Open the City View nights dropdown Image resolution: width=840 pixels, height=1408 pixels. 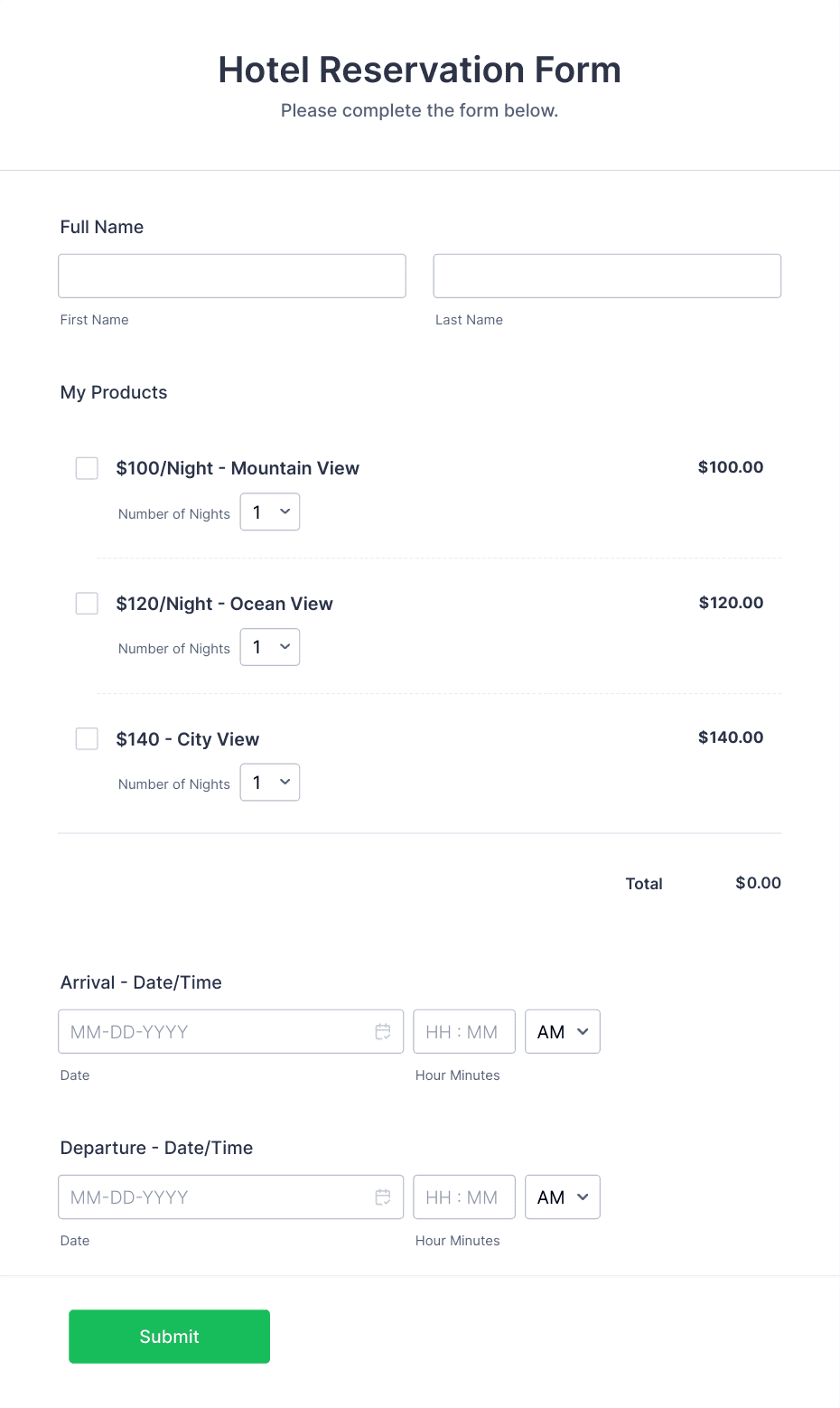click(269, 782)
